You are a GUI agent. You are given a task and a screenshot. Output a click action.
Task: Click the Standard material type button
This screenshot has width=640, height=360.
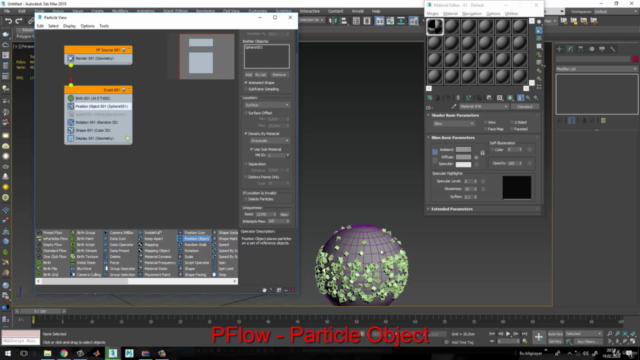coord(525,107)
